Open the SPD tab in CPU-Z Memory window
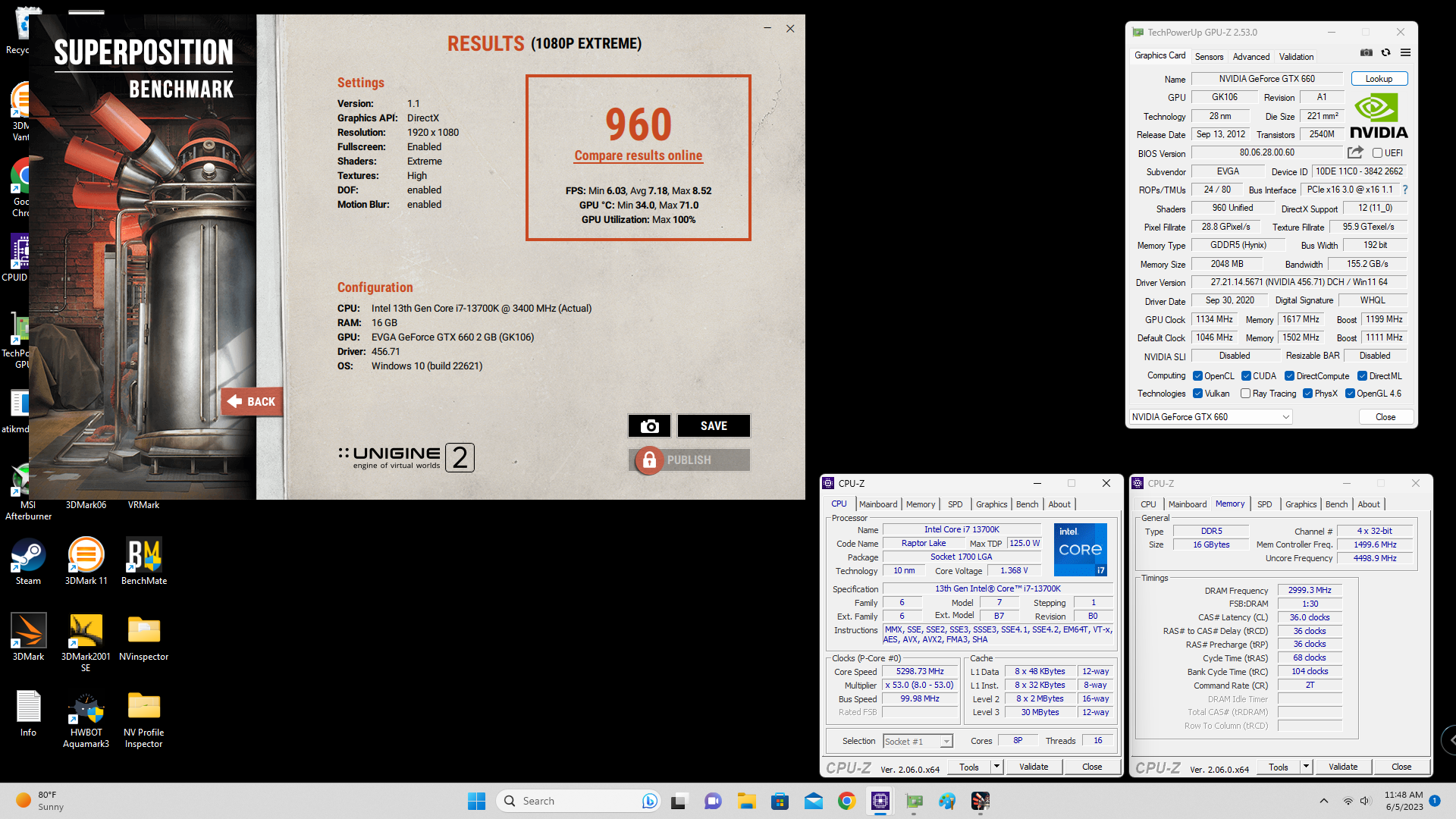 tap(1264, 504)
